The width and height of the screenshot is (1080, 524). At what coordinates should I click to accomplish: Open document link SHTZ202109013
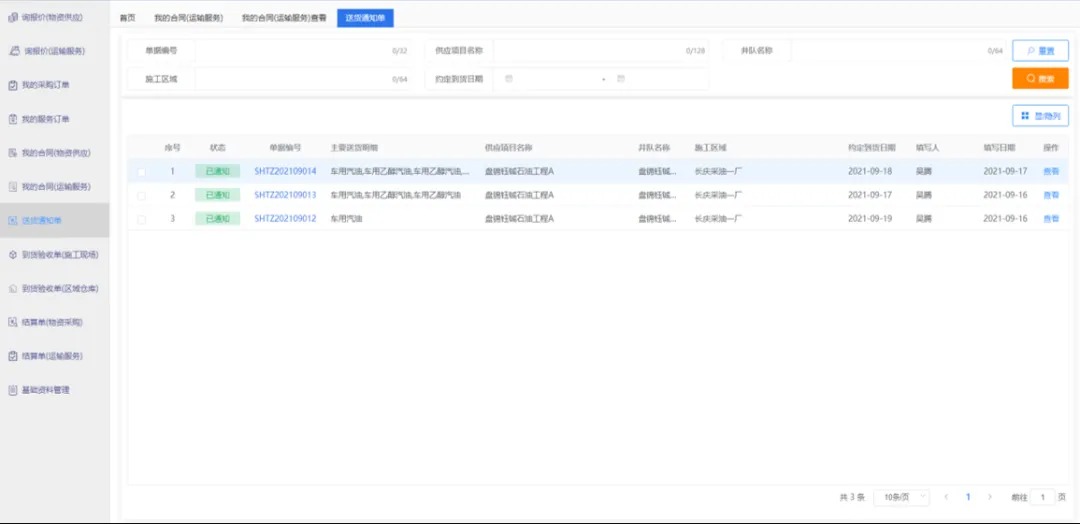pos(285,195)
